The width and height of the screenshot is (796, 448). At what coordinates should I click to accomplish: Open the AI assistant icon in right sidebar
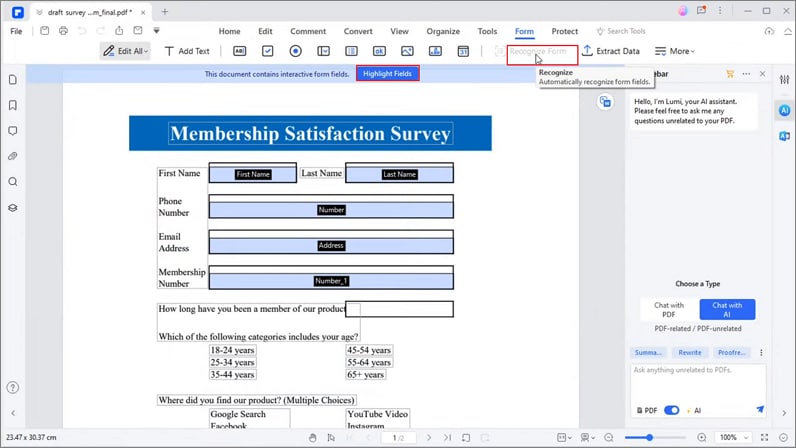[x=784, y=110]
